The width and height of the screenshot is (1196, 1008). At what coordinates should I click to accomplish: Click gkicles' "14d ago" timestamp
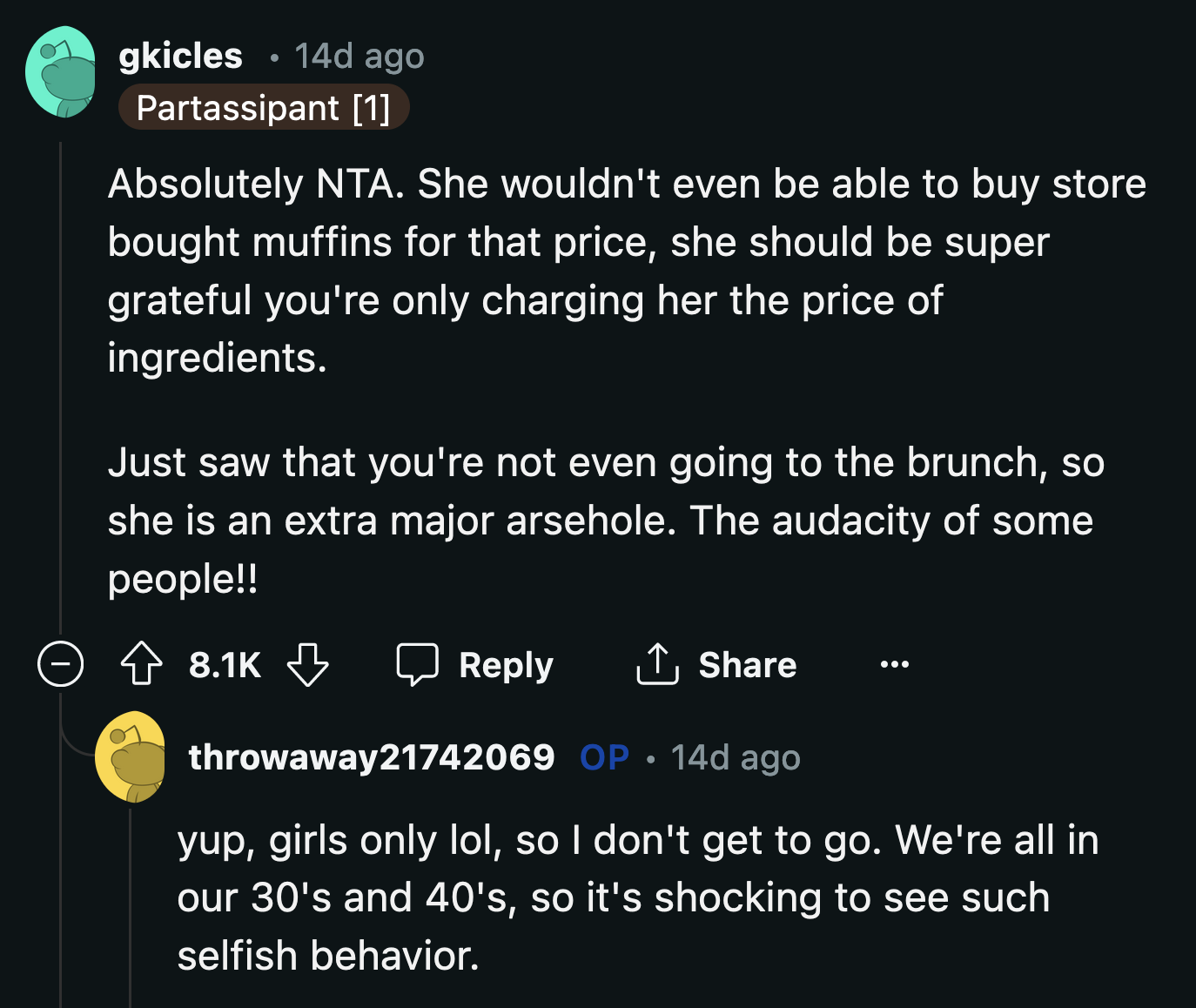359,57
